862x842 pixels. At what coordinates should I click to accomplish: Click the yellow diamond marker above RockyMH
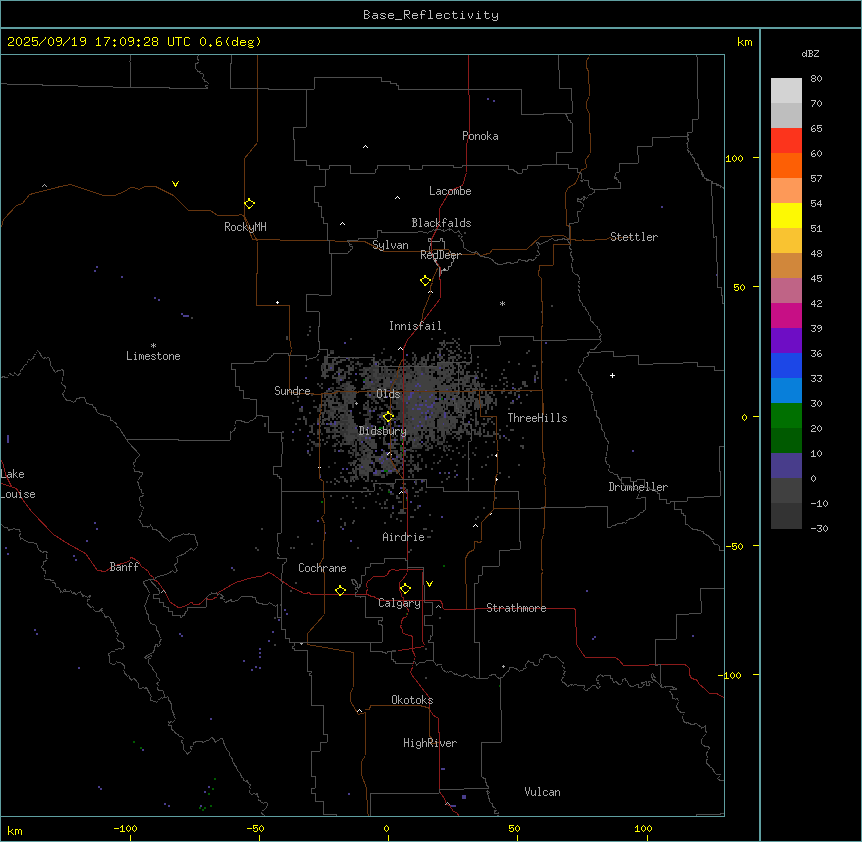pos(249,204)
